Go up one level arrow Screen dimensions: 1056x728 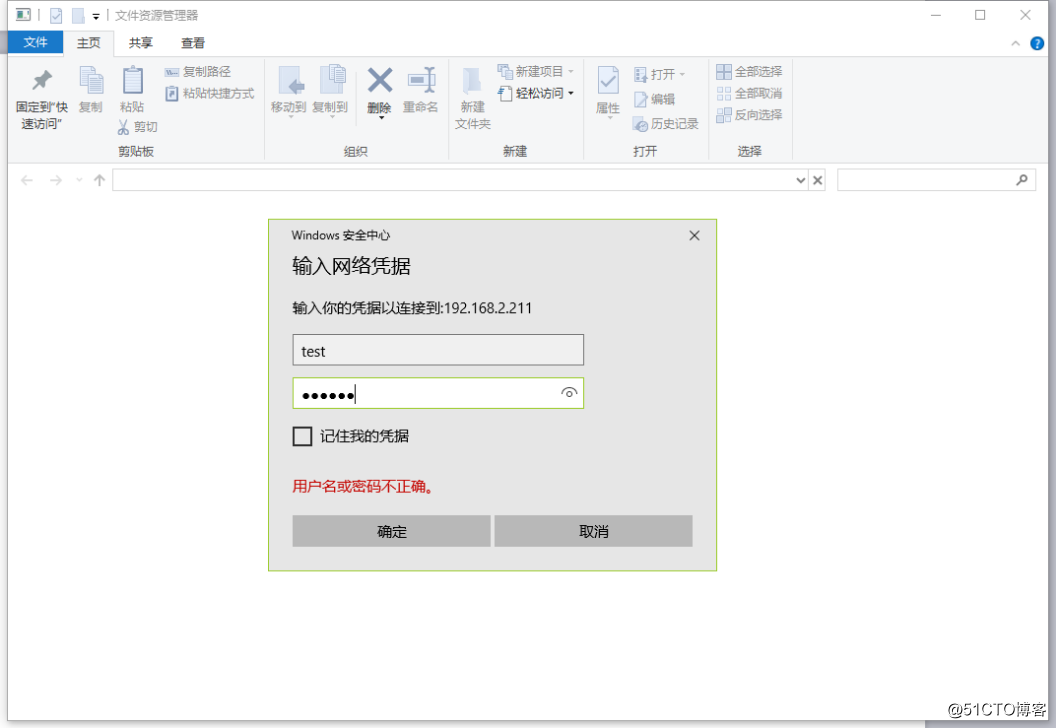click(100, 180)
